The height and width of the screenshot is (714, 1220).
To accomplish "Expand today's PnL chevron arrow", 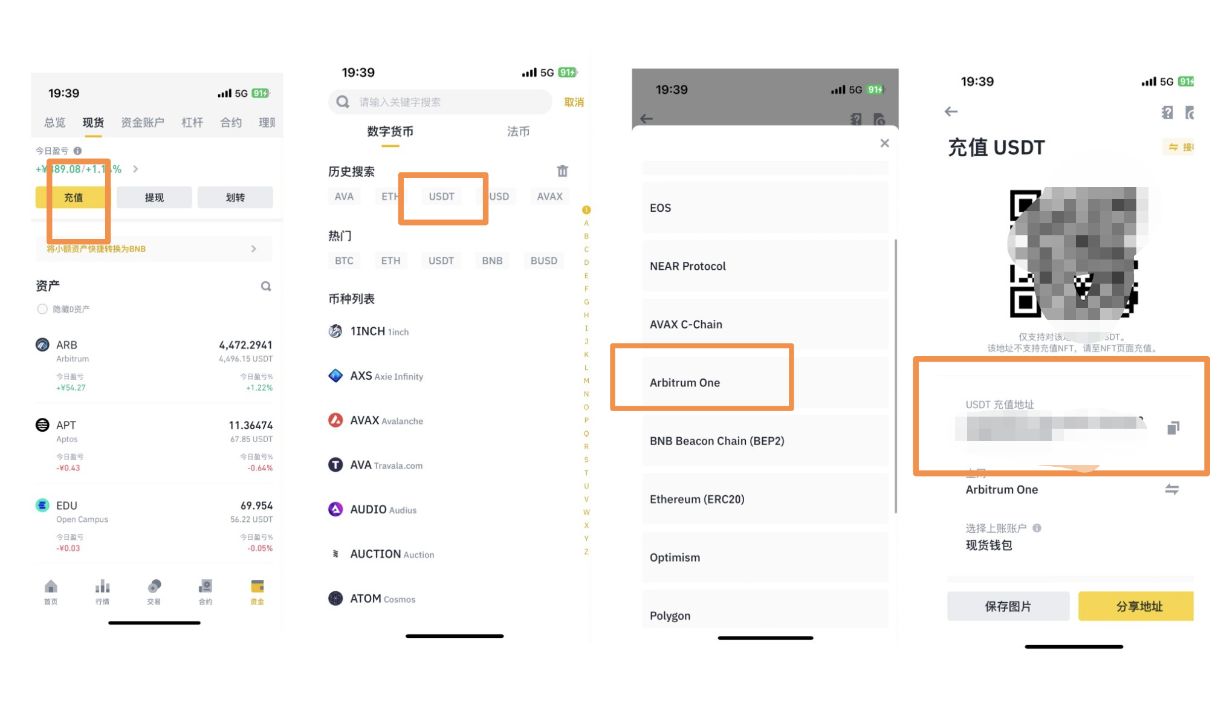I will point(136,169).
